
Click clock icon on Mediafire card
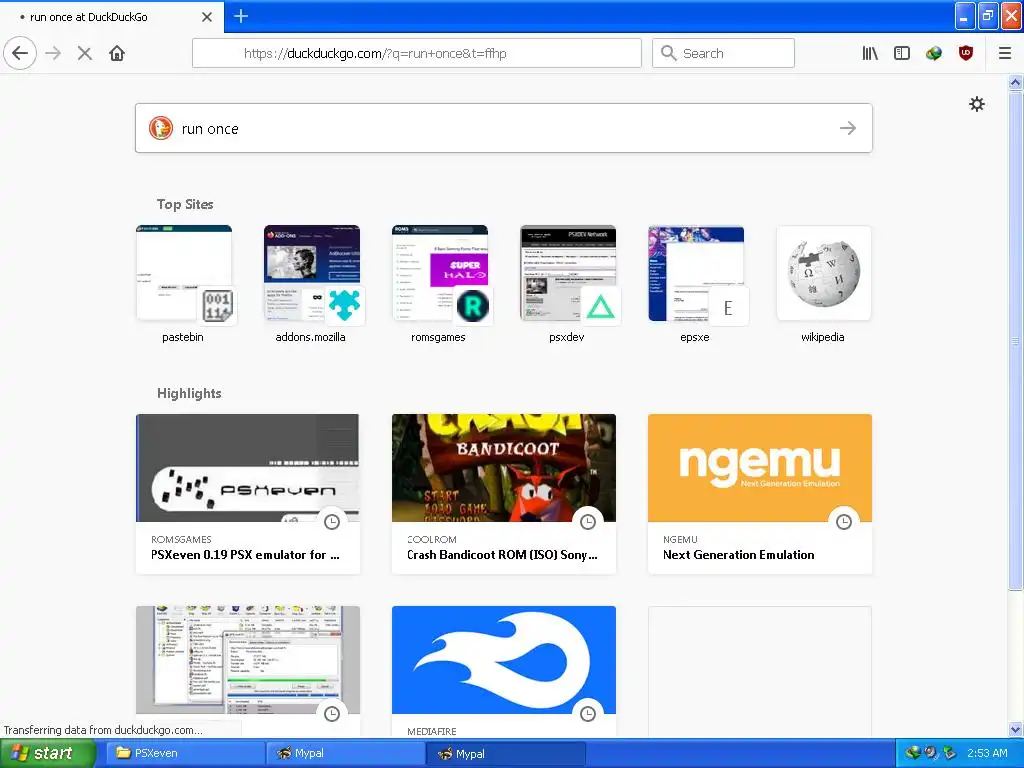pos(588,714)
